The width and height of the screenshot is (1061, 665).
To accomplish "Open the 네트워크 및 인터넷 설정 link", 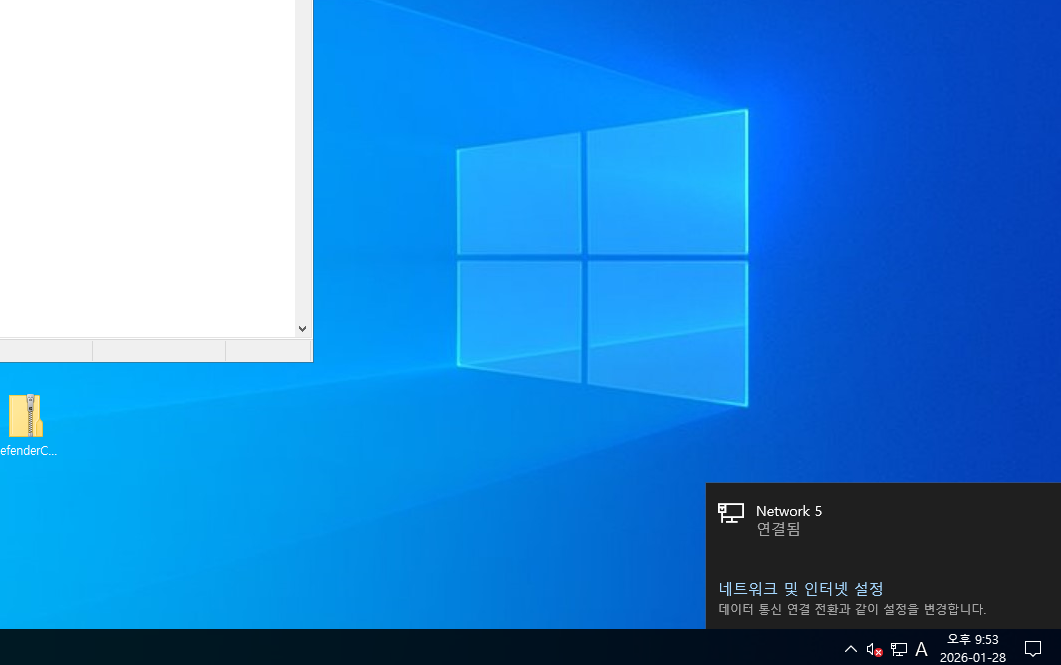I will tap(801, 589).
